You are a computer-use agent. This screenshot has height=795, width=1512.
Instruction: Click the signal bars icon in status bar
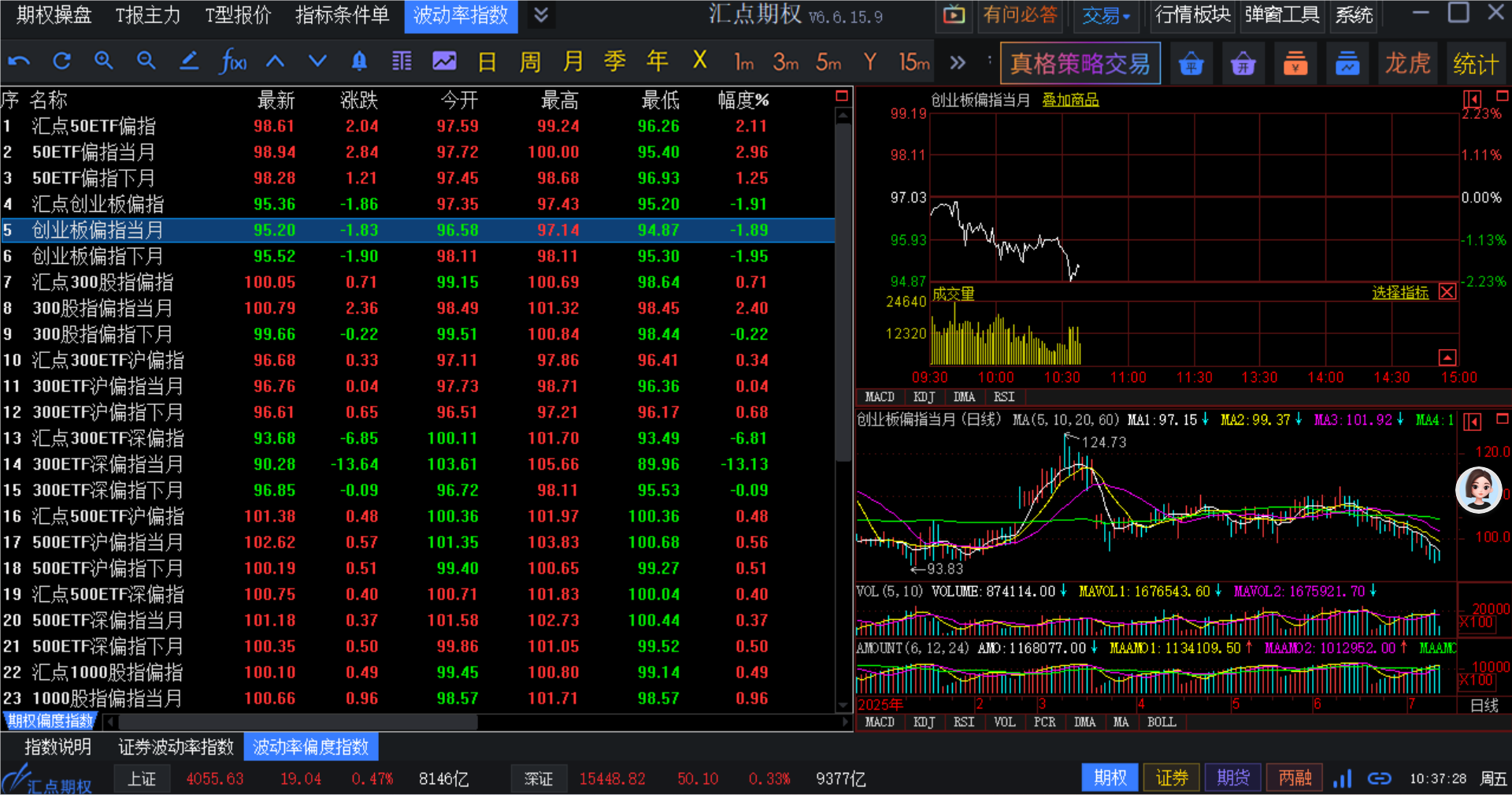pyautogui.click(x=1343, y=779)
